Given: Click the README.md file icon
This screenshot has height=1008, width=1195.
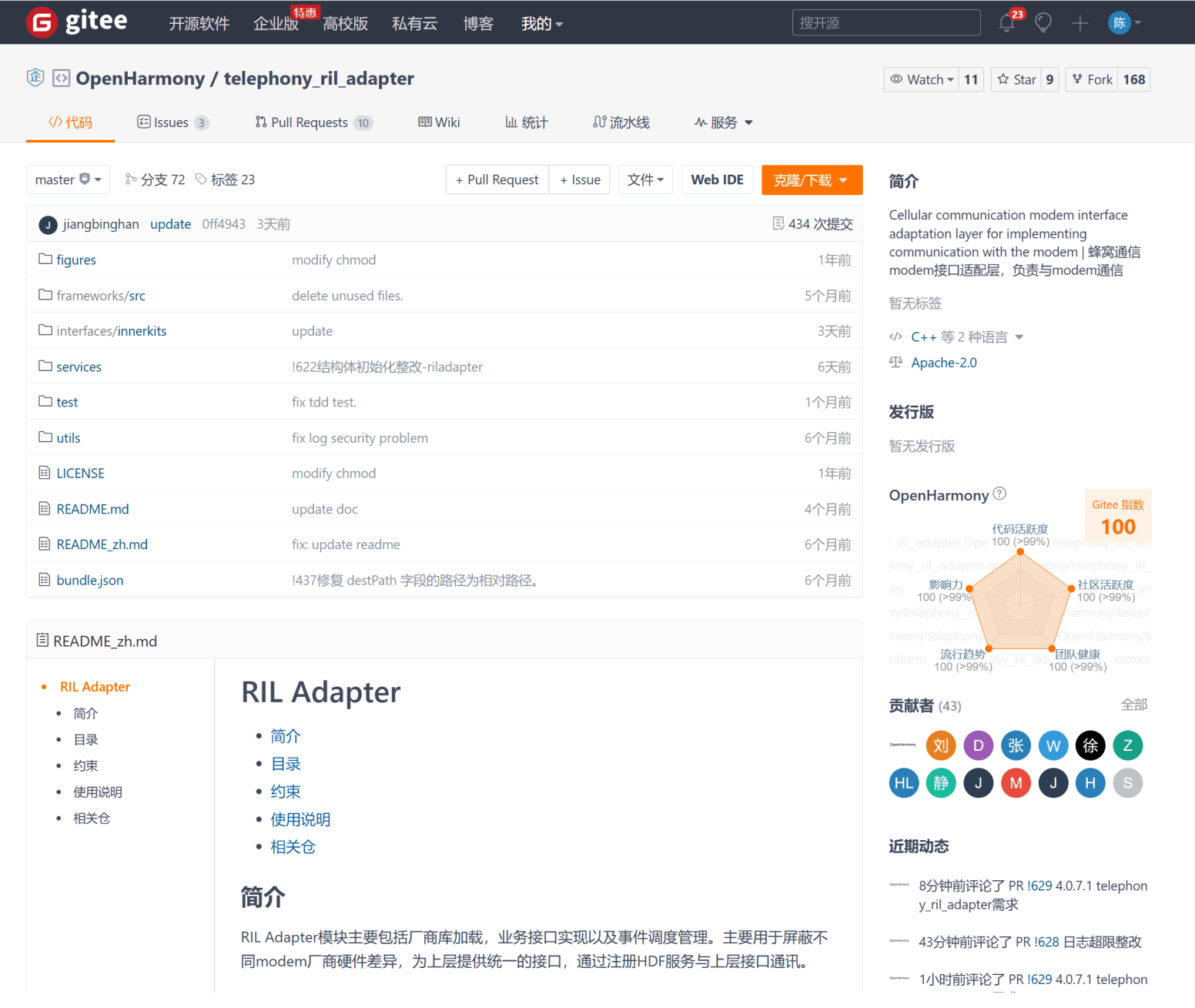Looking at the screenshot, I should pyautogui.click(x=45, y=508).
